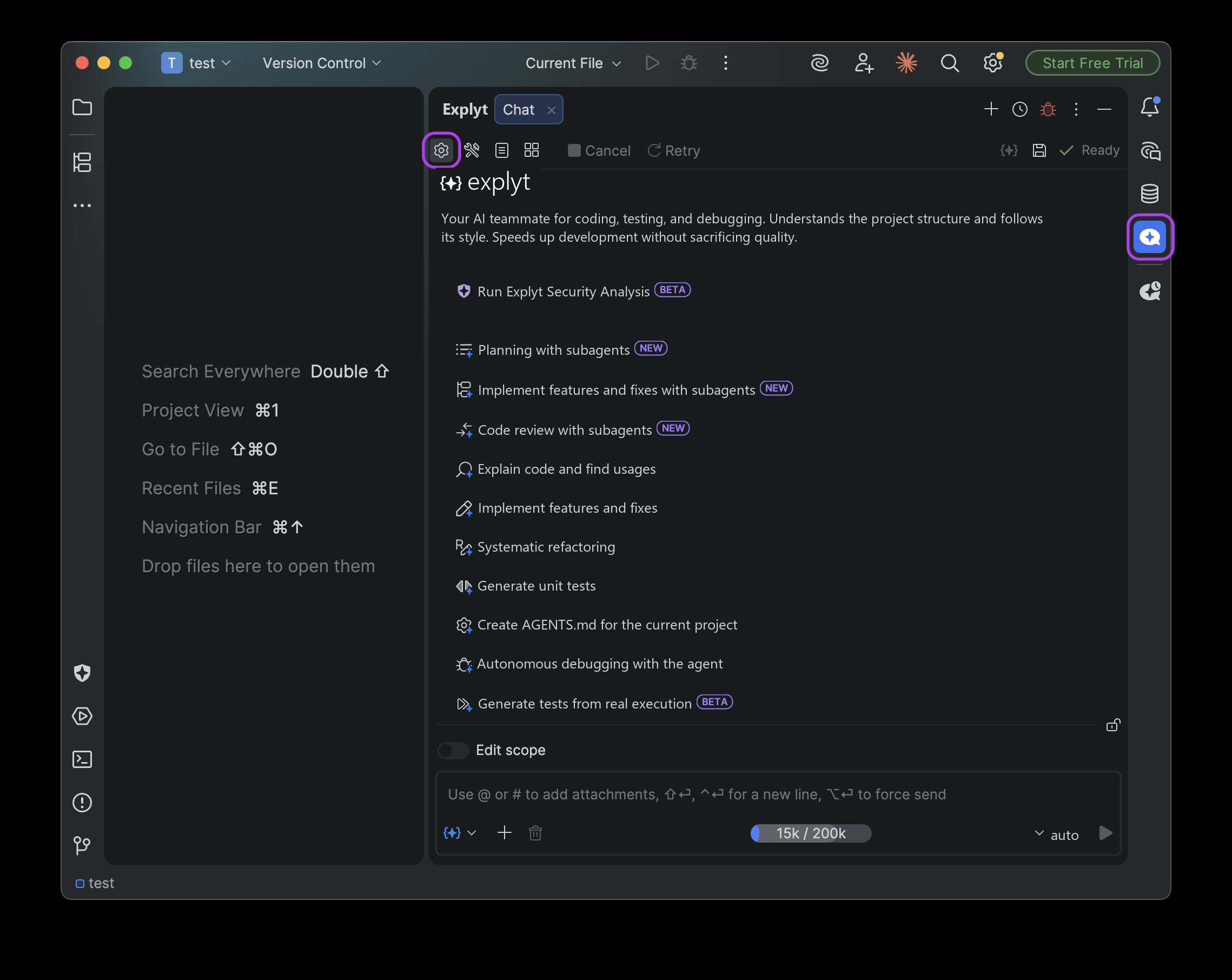Screen dimensions: 1232x980
Task: Open the tools wrench icon in Explyt toolbar
Action: 472,150
